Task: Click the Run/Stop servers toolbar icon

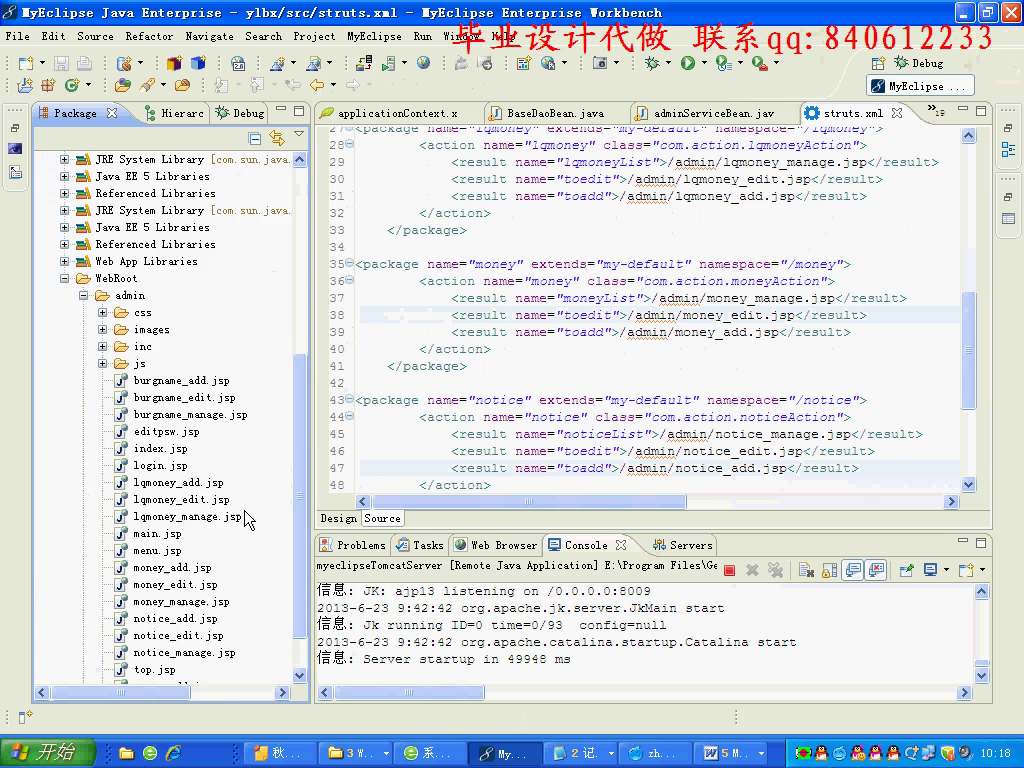Action: (389, 63)
